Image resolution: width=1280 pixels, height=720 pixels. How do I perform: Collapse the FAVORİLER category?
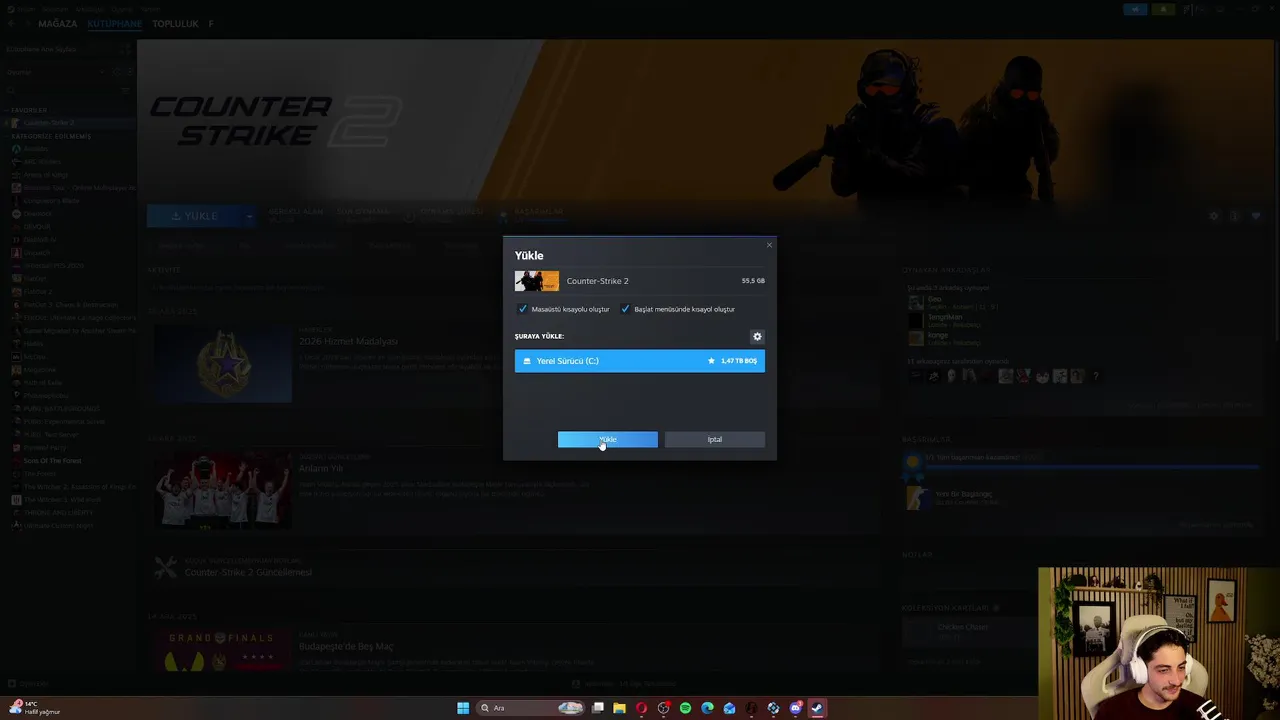click(x=27, y=110)
